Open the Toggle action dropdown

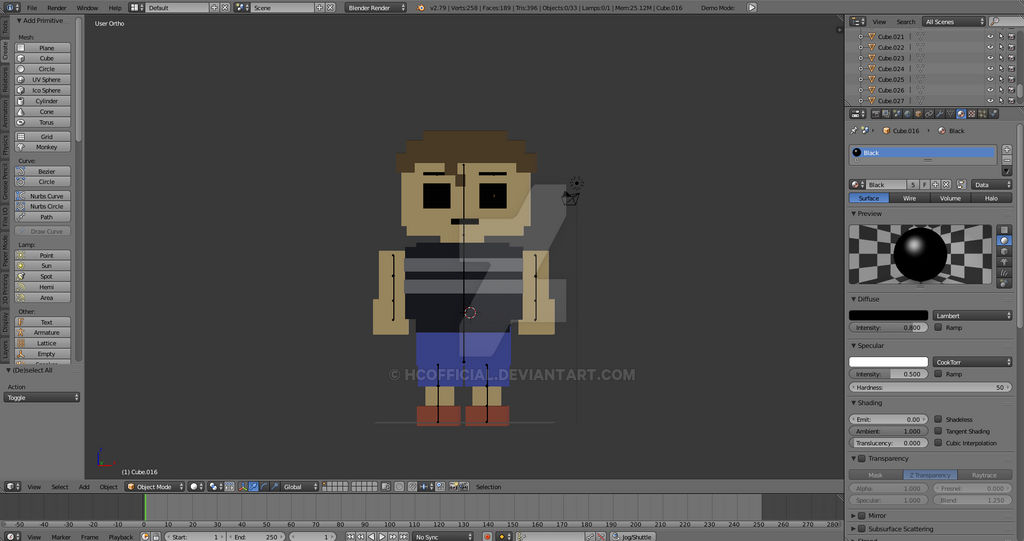click(42, 397)
